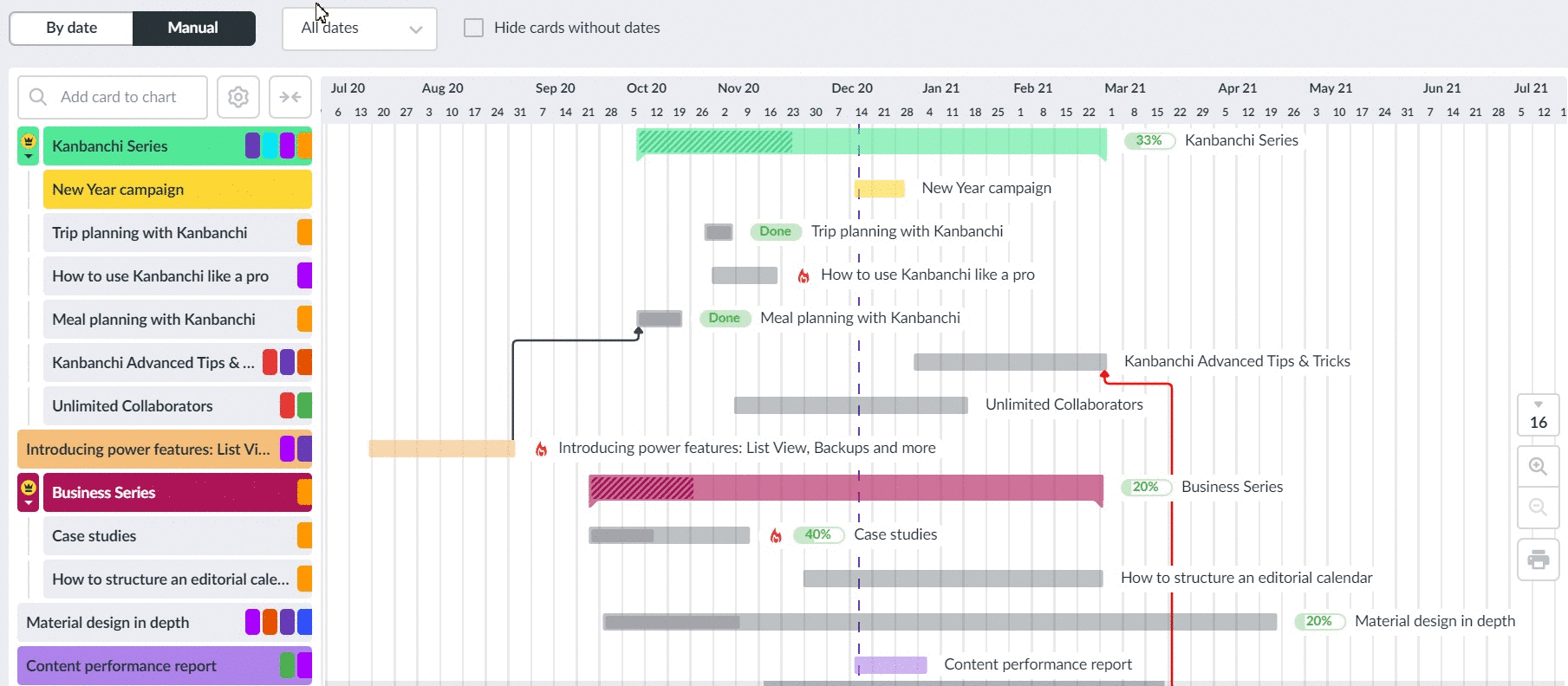Switch to Manual sorting
Viewport: 1568px width, 686px height.
pyautogui.click(x=193, y=28)
